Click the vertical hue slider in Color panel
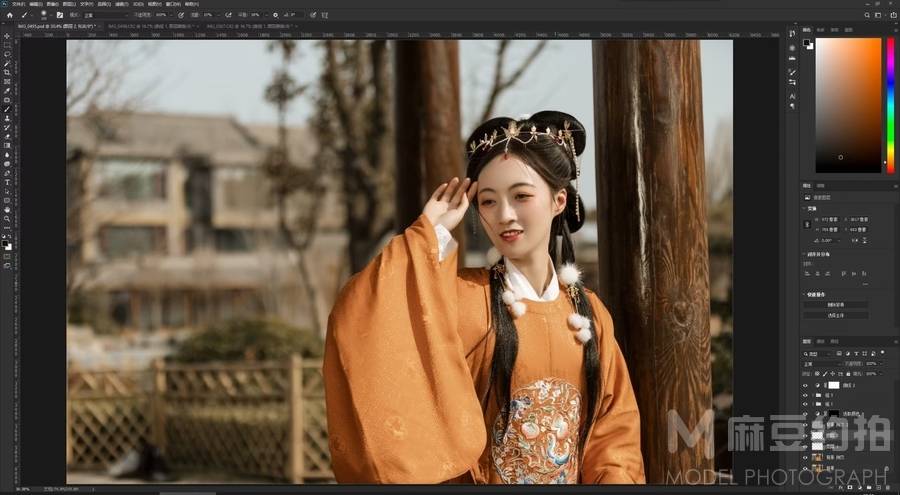Viewport: 900px width, 495px height. coord(890,105)
